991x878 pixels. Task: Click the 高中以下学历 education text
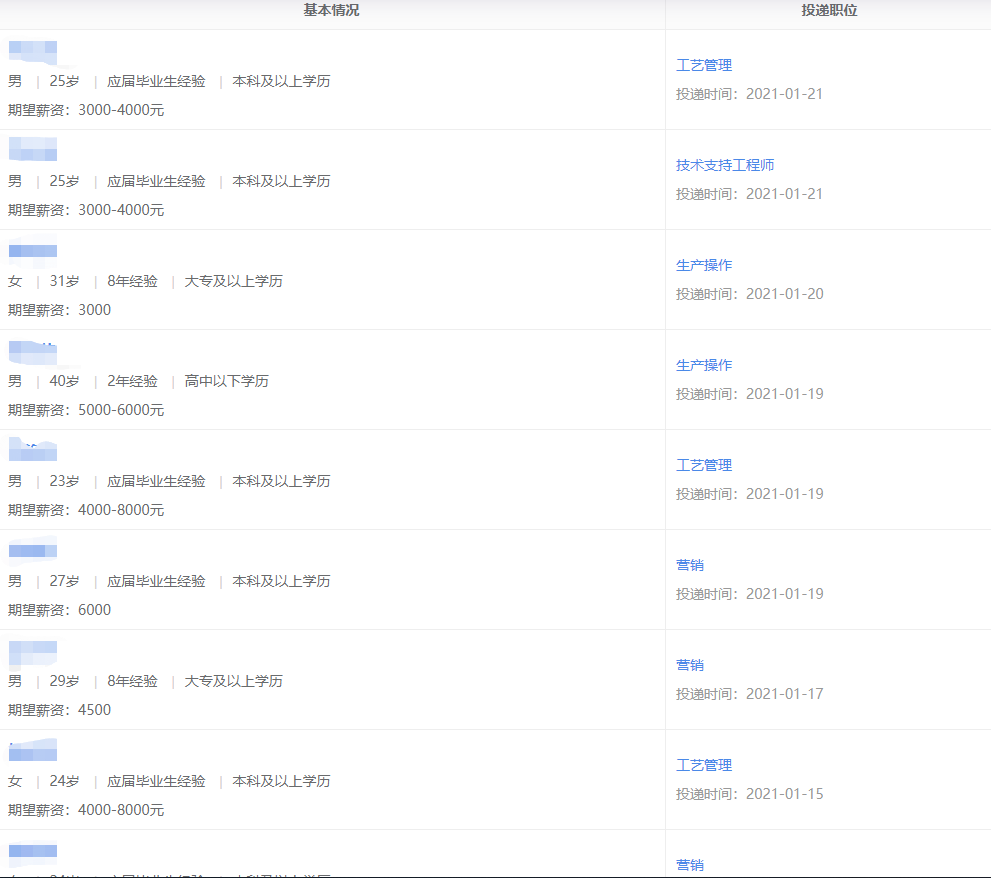tap(226, 381)
